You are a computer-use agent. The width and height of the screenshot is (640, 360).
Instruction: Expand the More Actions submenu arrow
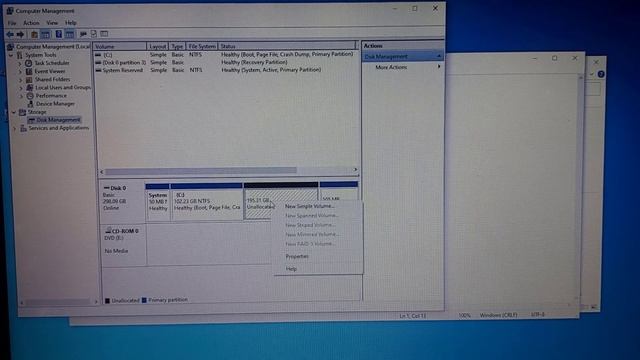coord(439,67)
